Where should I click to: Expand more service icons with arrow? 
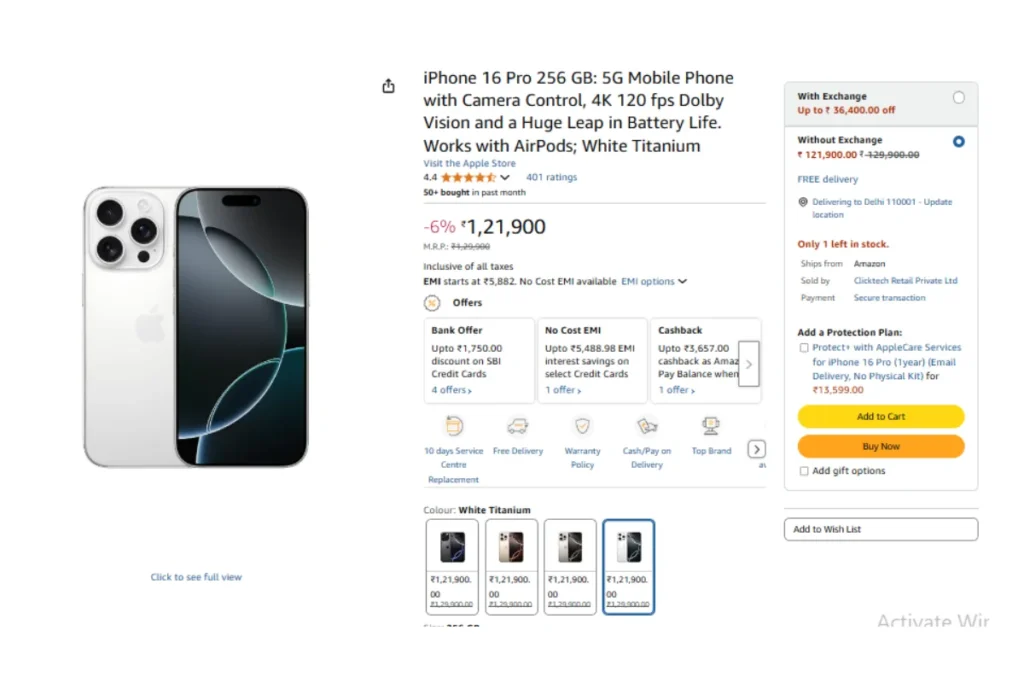pos(757,449)
